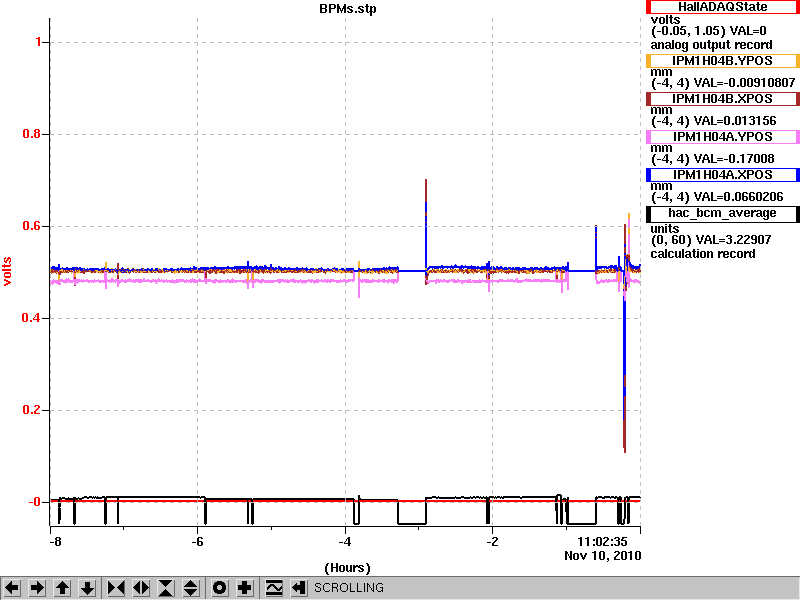Zoom out horizontally with outward-pointing triangles
The height and width of the screenshot is (600, 800).
click(x=141, y=588)
